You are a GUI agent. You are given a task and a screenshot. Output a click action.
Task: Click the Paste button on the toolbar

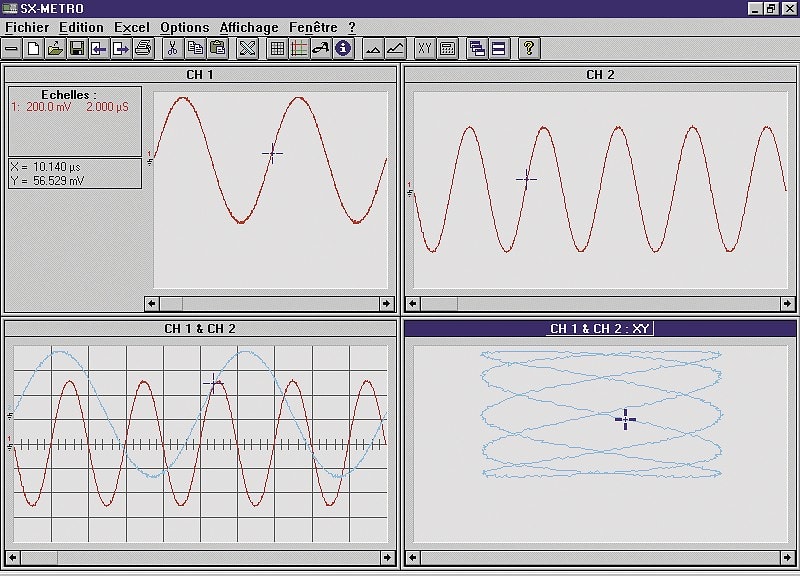(x=217, y=48)
